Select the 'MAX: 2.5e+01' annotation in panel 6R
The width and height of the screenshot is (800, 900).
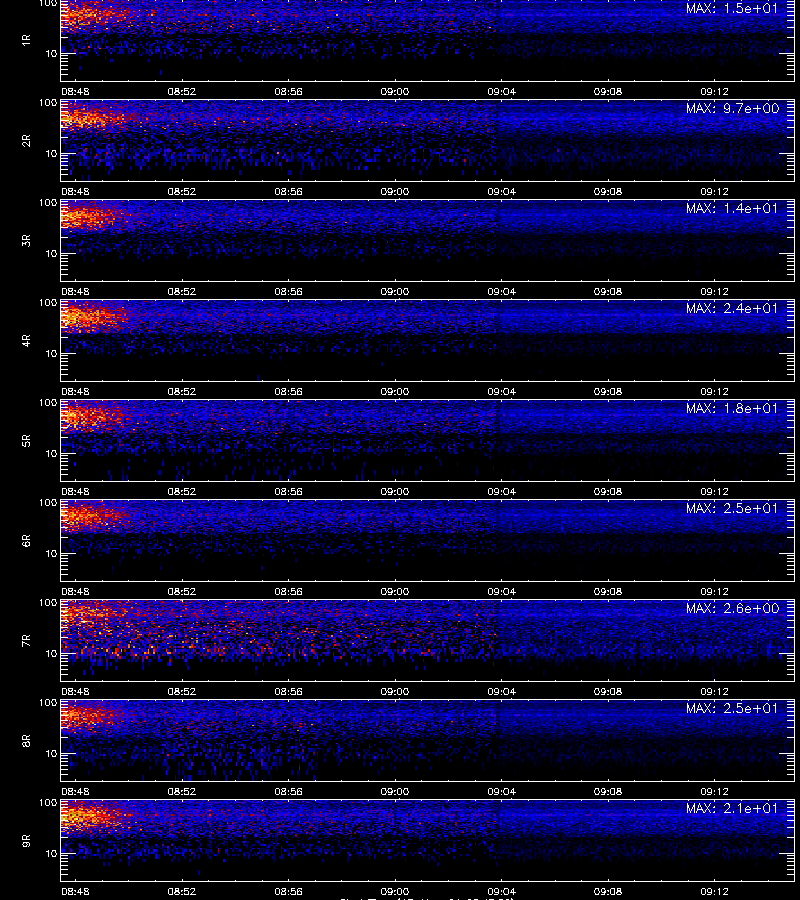coord(732,509)
